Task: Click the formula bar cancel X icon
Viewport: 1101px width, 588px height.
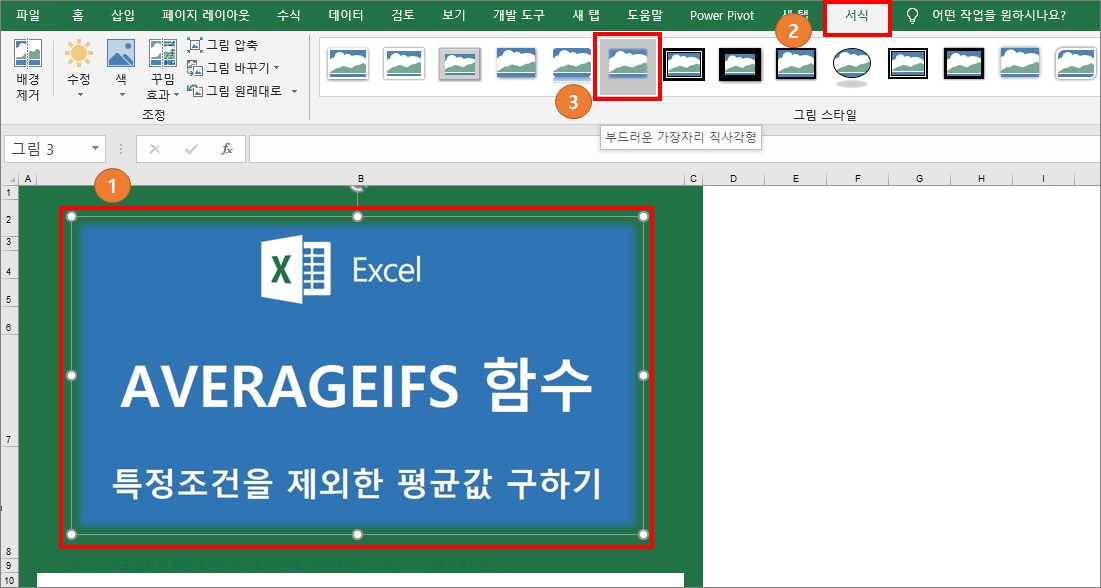Action: [155, 149]
